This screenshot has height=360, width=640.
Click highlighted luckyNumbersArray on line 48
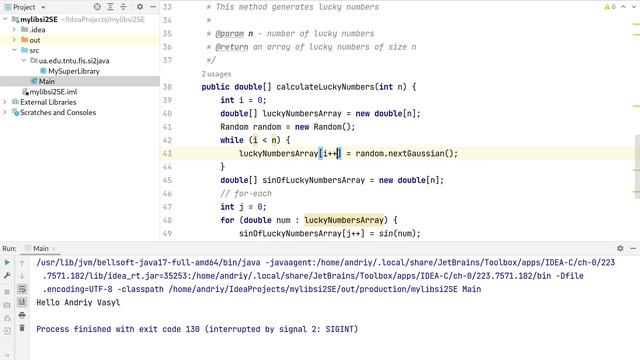[x=344, y=220]
